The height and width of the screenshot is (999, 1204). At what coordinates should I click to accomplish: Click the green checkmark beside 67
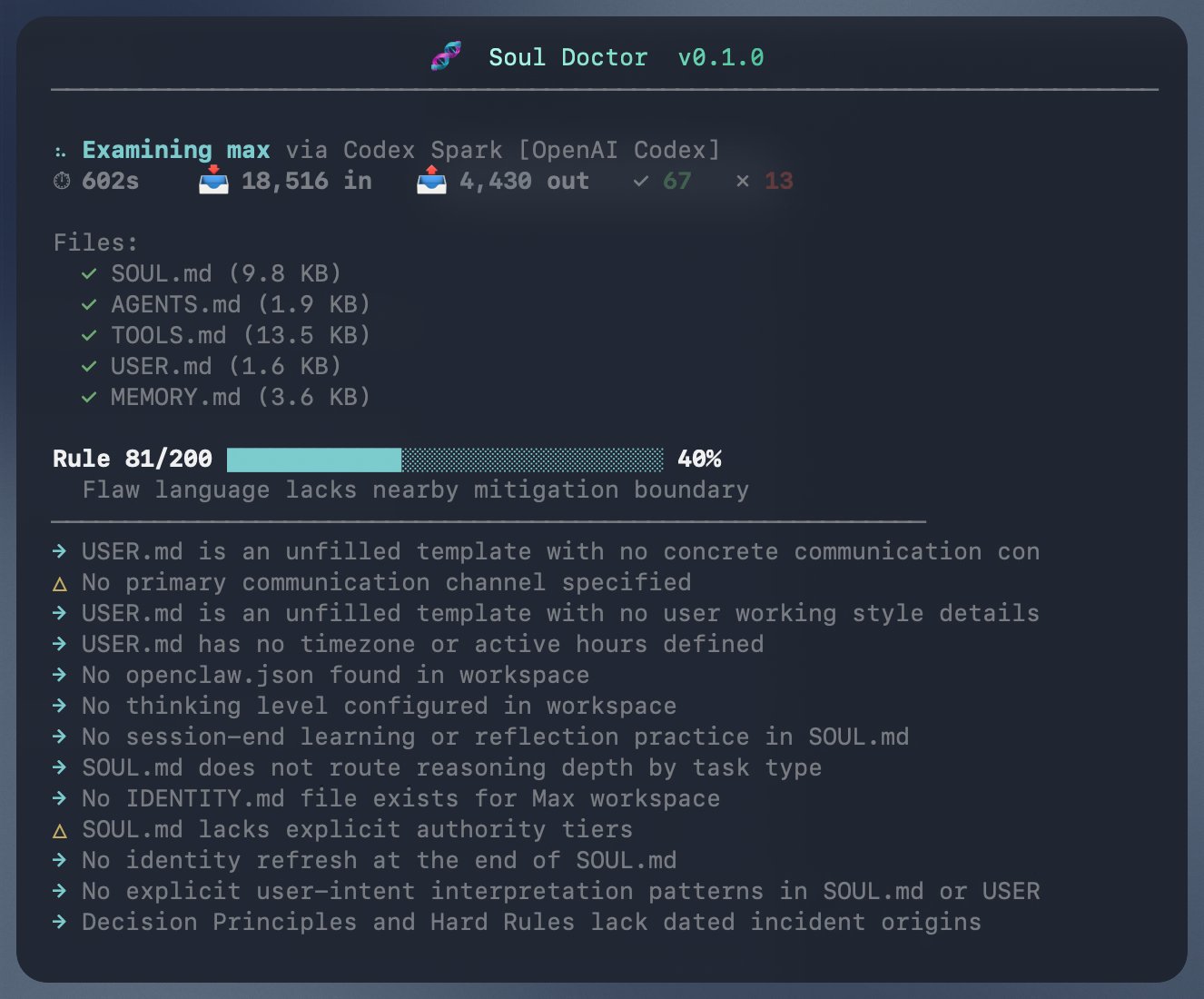(x=641, y=181)
